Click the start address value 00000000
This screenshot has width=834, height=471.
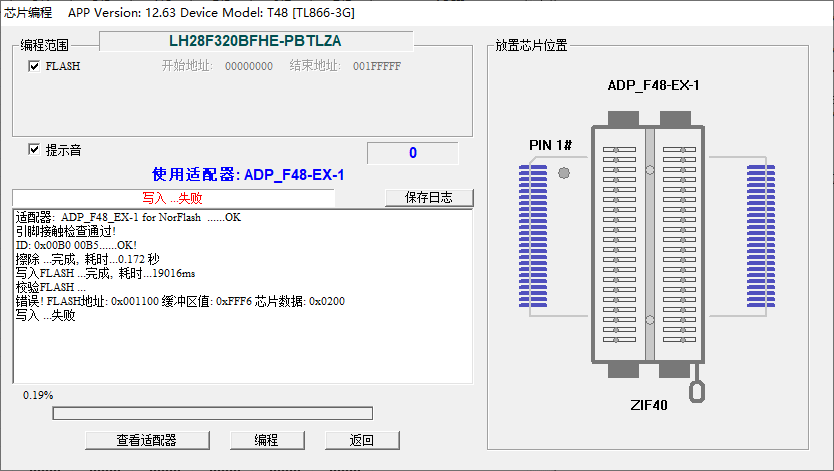(x=248, y=67)
